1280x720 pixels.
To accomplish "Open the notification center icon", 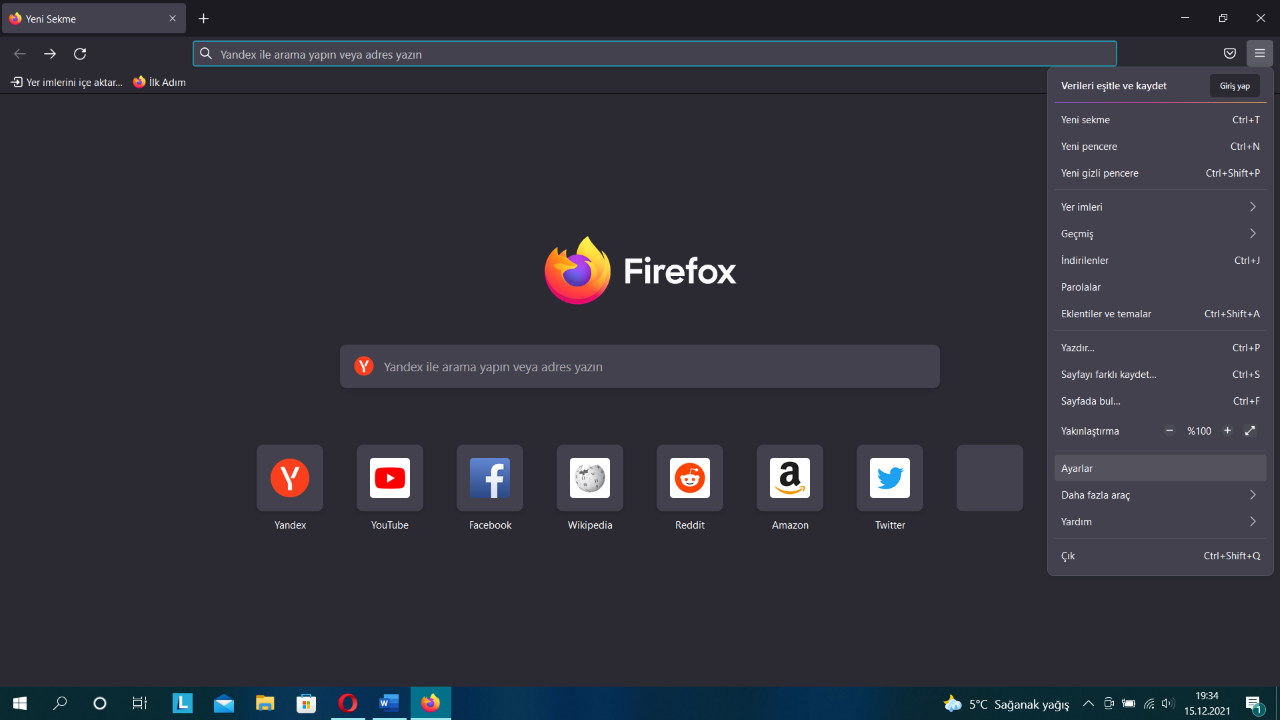I will pyautogui.click(x=1253, y=704).
